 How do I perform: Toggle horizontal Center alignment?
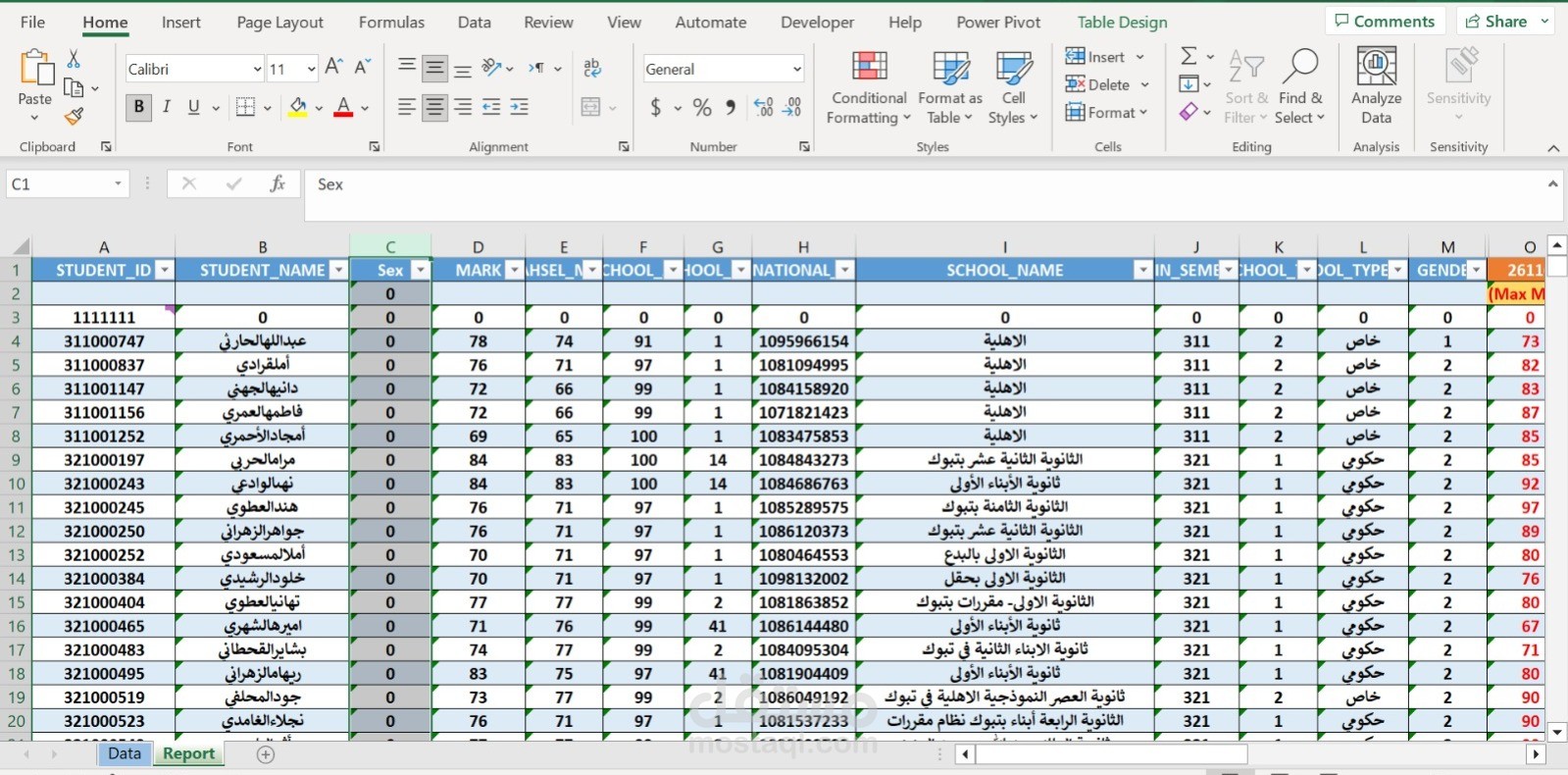[x=434, y=107]
